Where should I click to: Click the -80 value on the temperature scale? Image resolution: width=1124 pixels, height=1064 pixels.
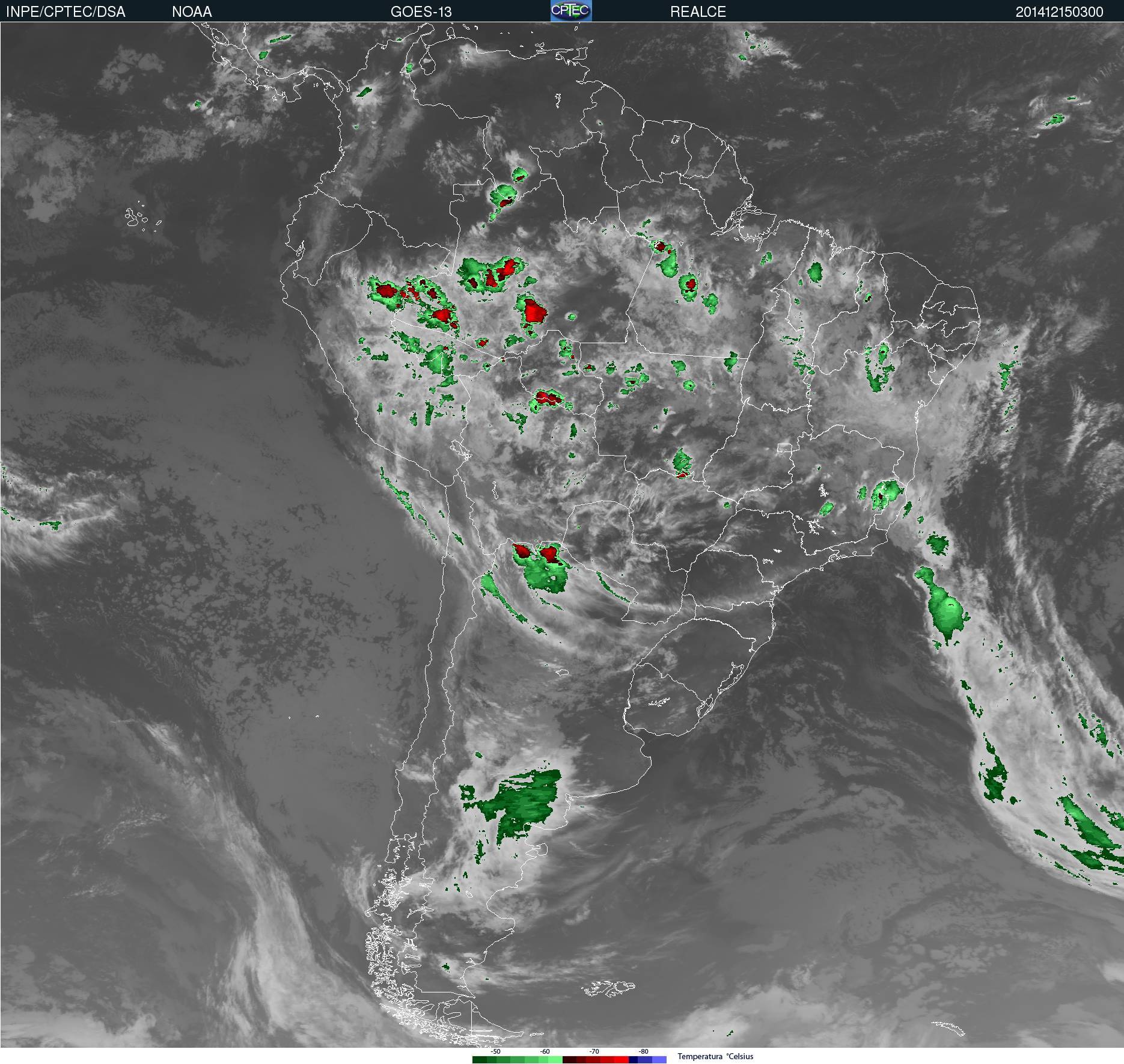click(x=643, y=1051)
